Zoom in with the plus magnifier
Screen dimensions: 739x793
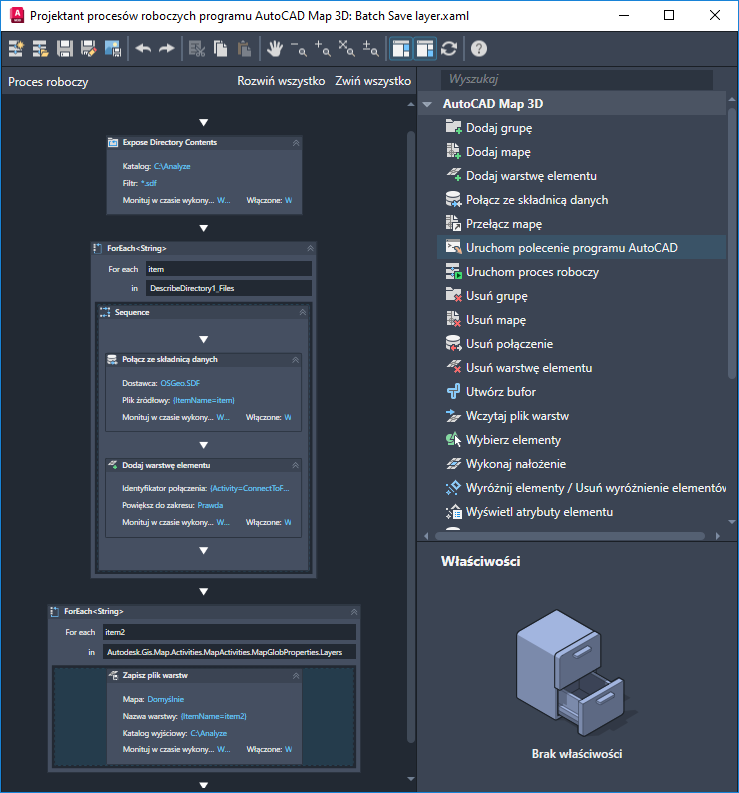323,49
